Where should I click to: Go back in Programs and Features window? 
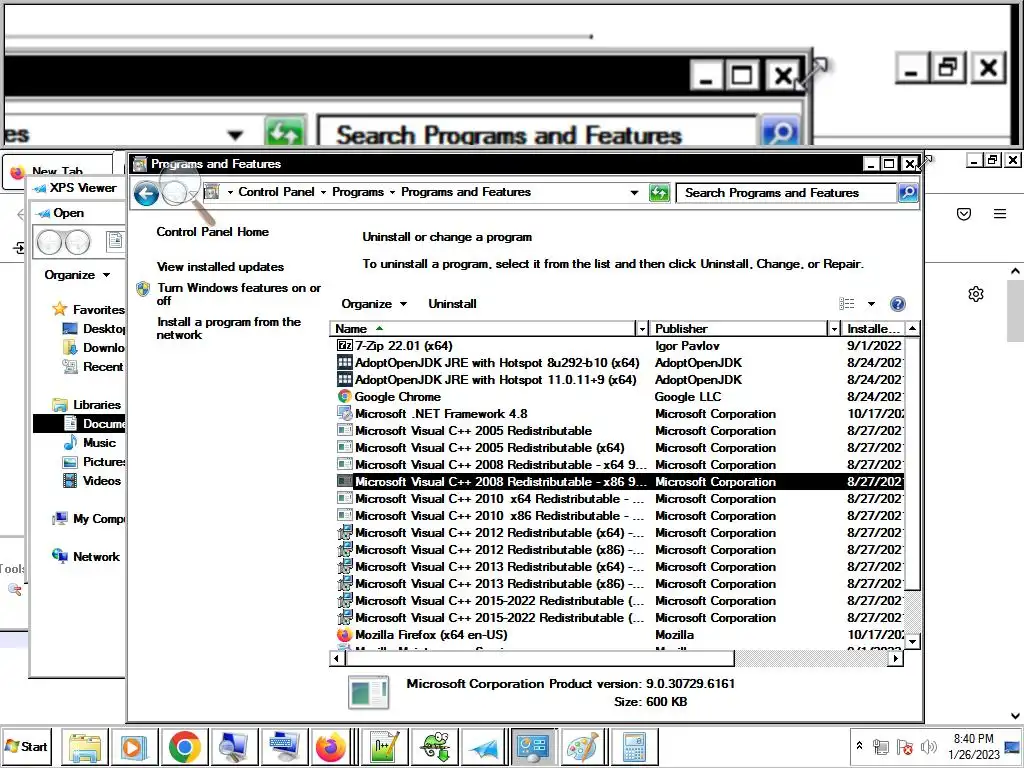click(x=146, y=193)
